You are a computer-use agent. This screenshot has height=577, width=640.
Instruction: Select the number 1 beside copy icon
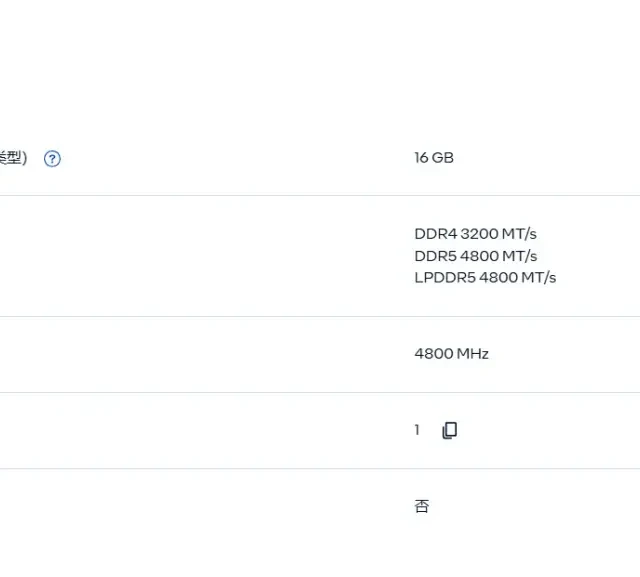point(417,430)
